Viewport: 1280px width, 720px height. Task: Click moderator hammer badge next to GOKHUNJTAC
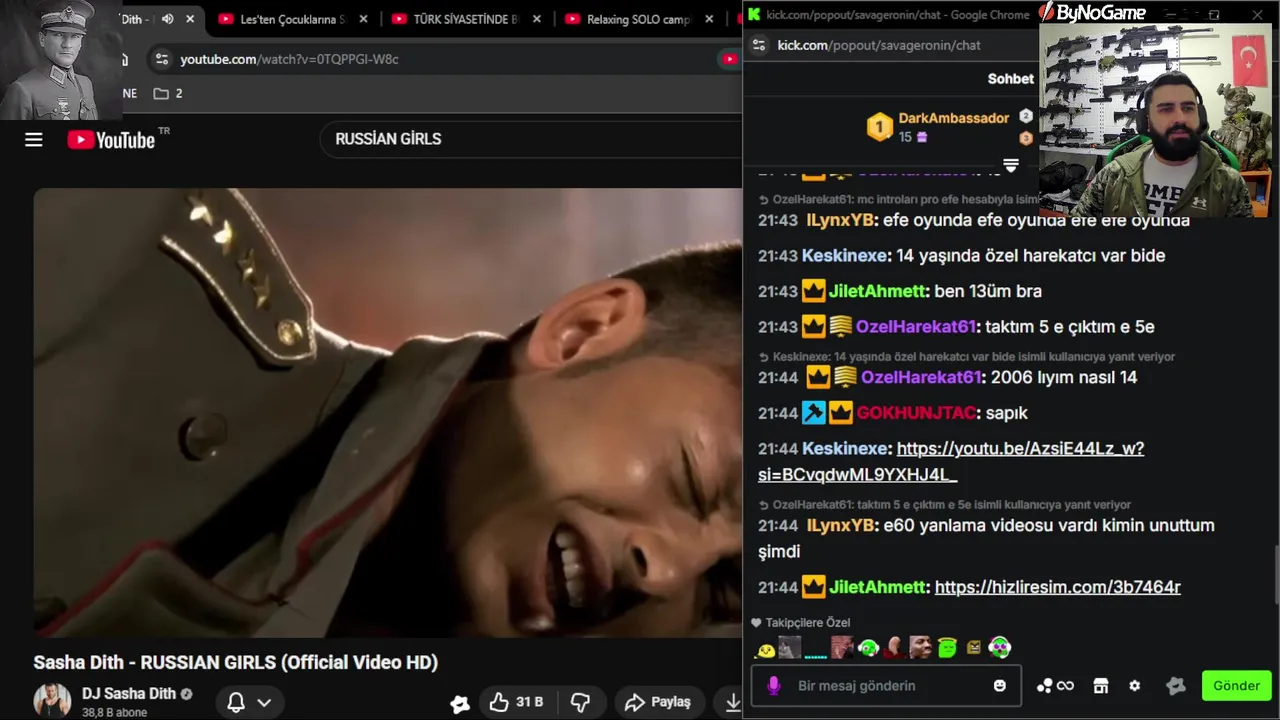814,413
